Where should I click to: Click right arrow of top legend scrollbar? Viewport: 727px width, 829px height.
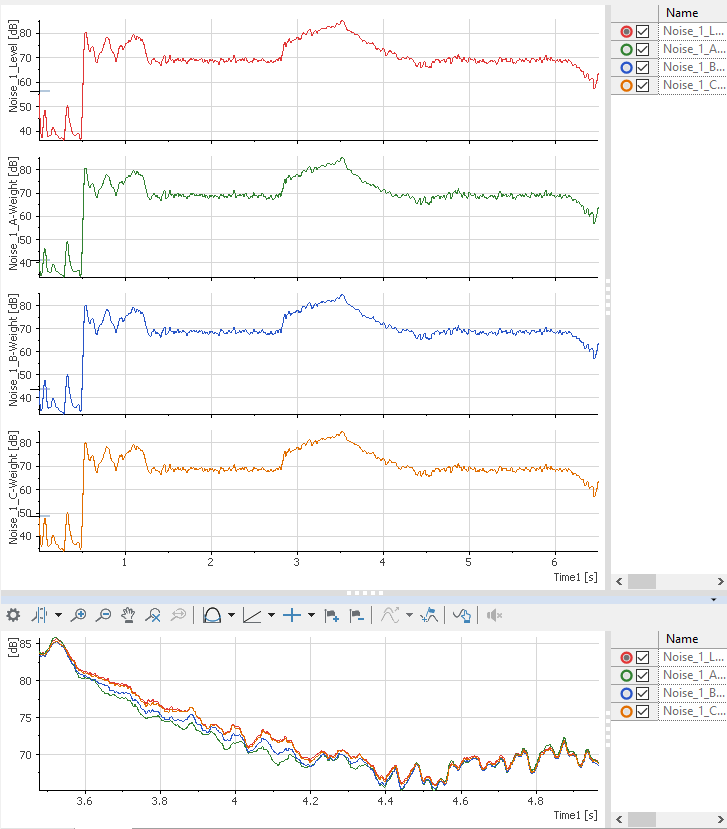(719, 581)
